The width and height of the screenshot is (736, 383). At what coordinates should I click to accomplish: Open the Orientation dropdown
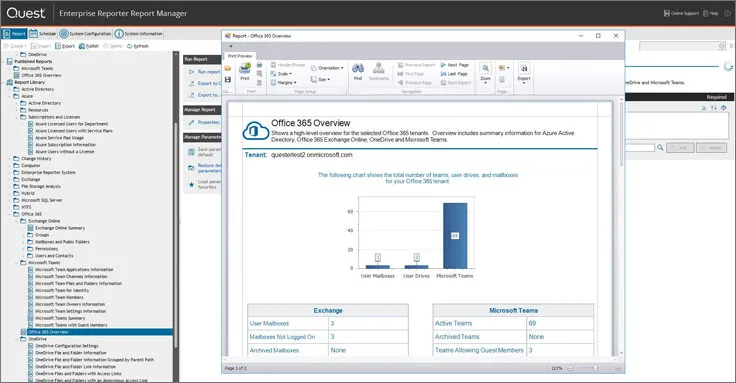(327, 68)
